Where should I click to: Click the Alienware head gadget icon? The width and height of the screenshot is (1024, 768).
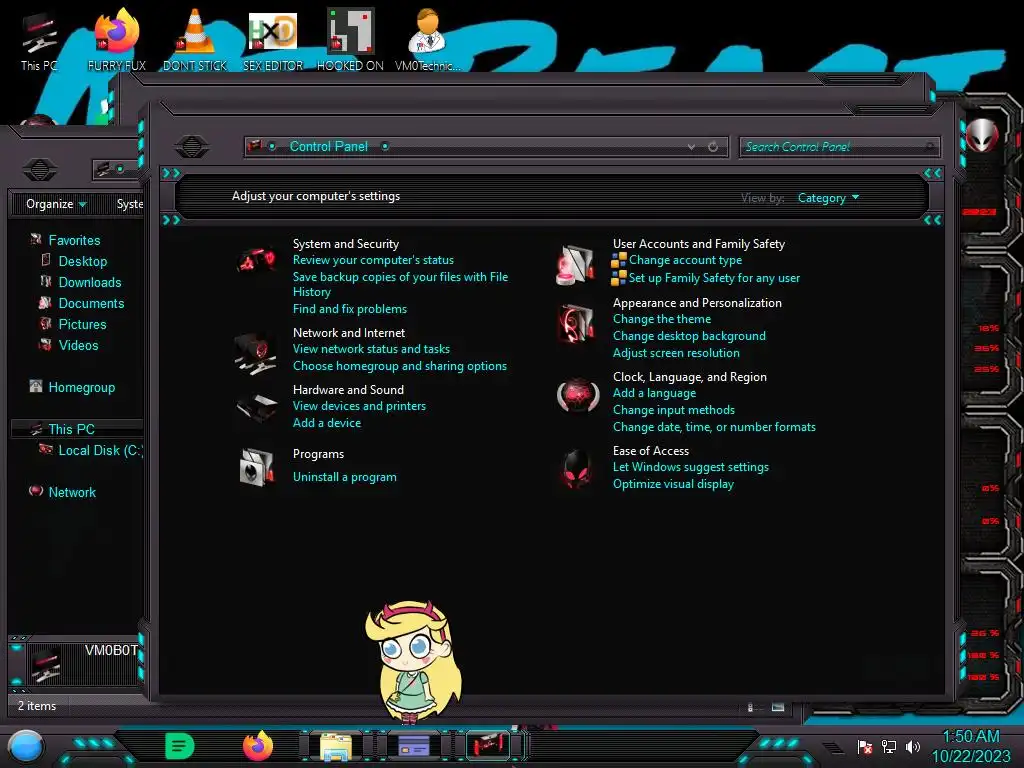[982, 136]
